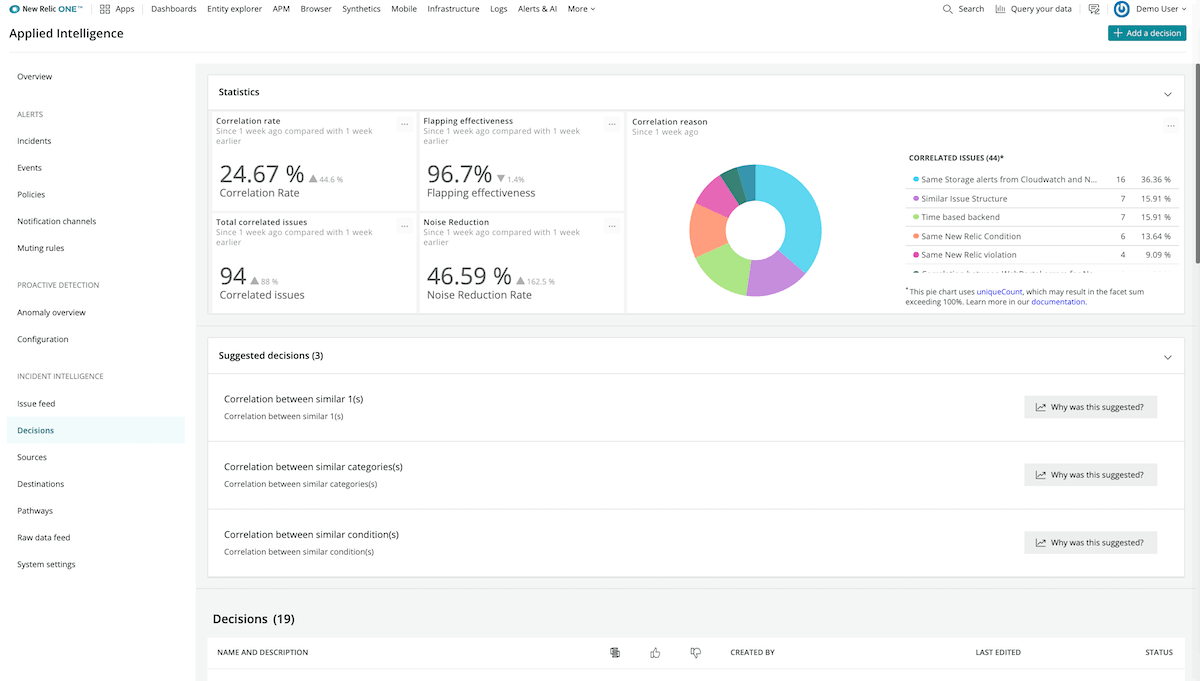Open Pathways in the sidebar
This screenshot has height=681, width=1200.
point(35,511)
